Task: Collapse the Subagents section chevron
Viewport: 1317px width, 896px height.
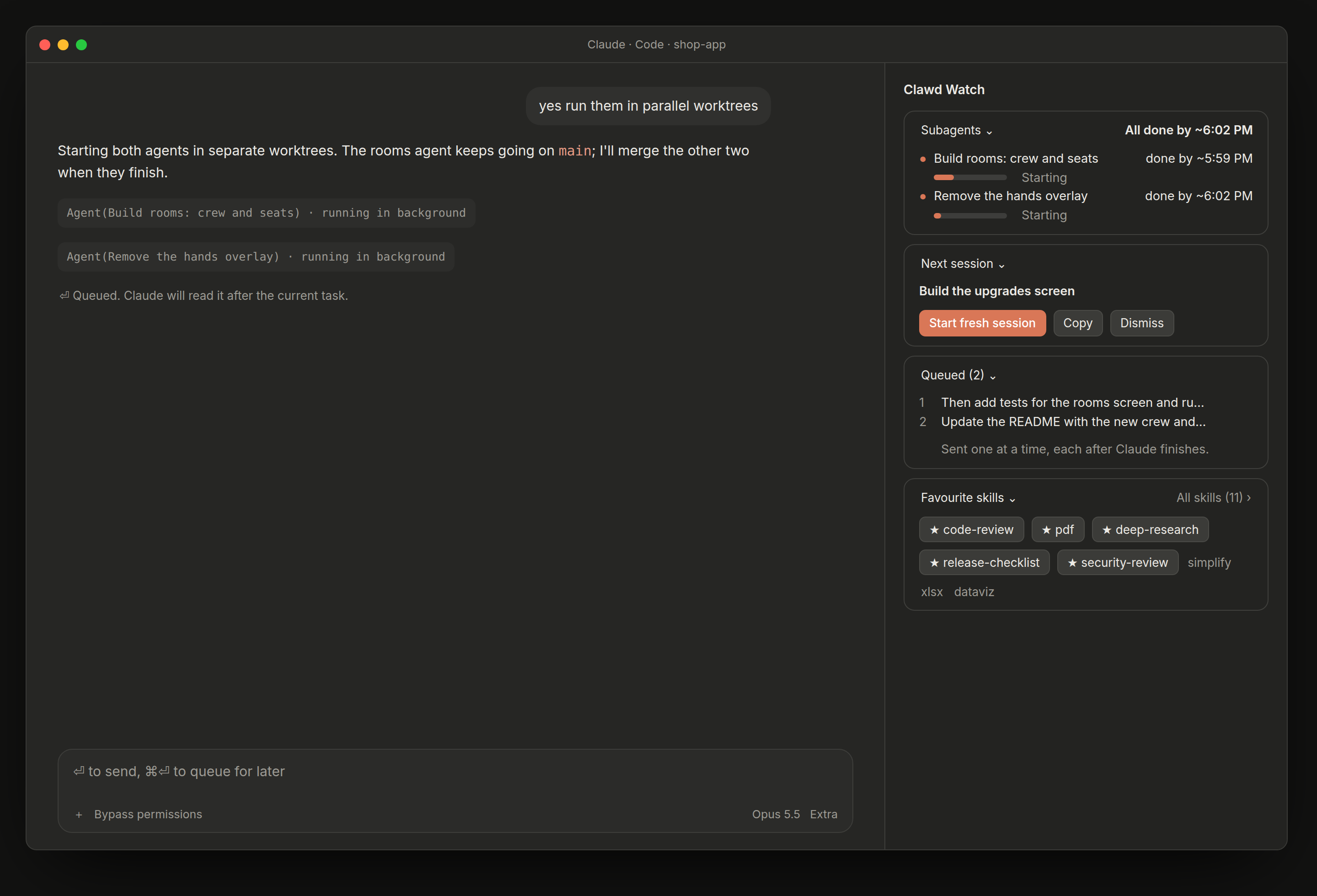Action: coord(989,131)
